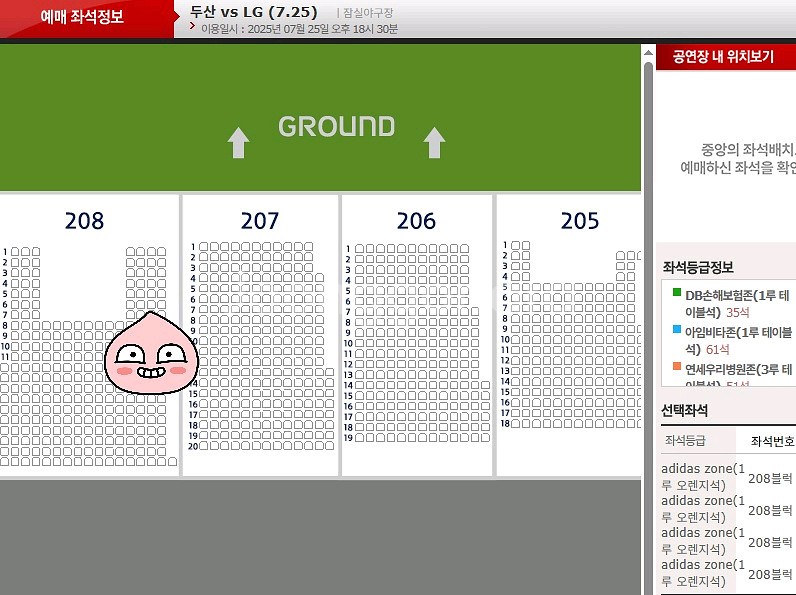Click the 좌석등급 column header
Viewport: 796px width, 595px height.
685,441
